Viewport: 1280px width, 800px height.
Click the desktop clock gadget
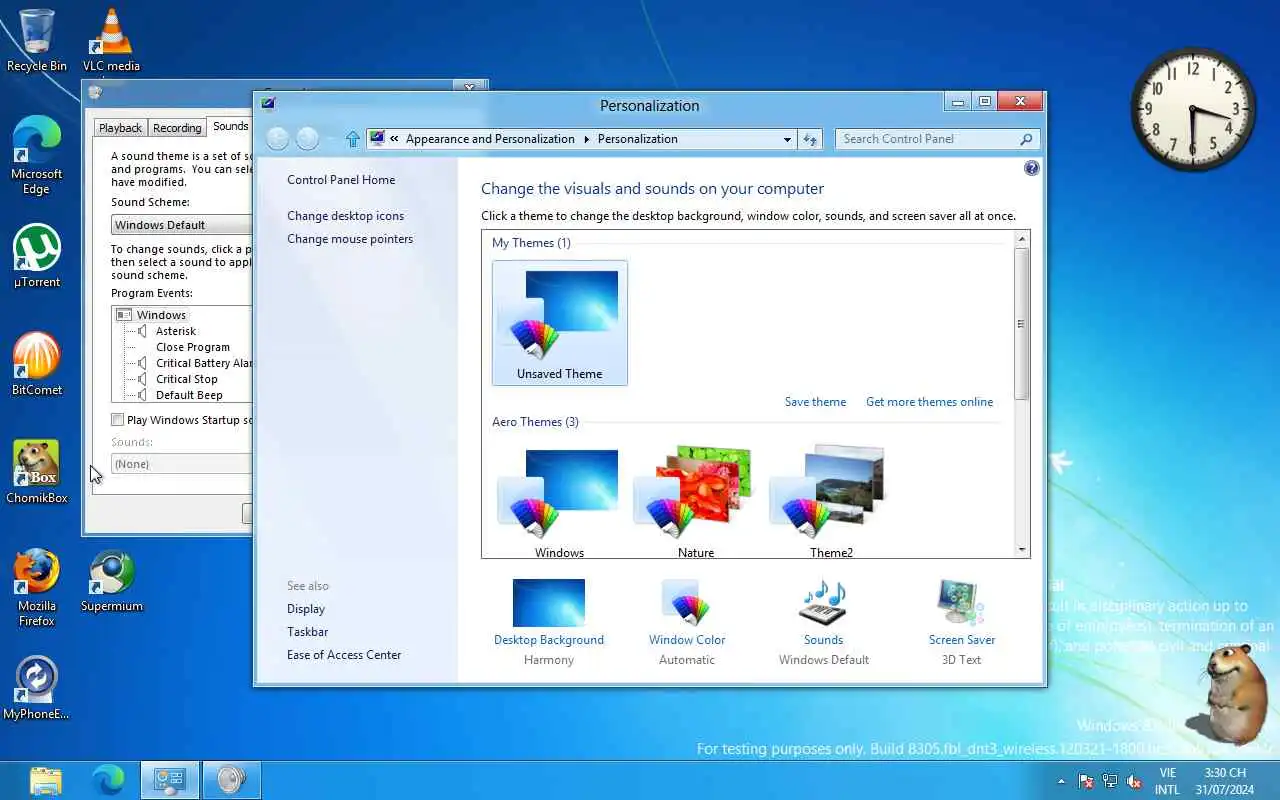tap(1193, 109)
